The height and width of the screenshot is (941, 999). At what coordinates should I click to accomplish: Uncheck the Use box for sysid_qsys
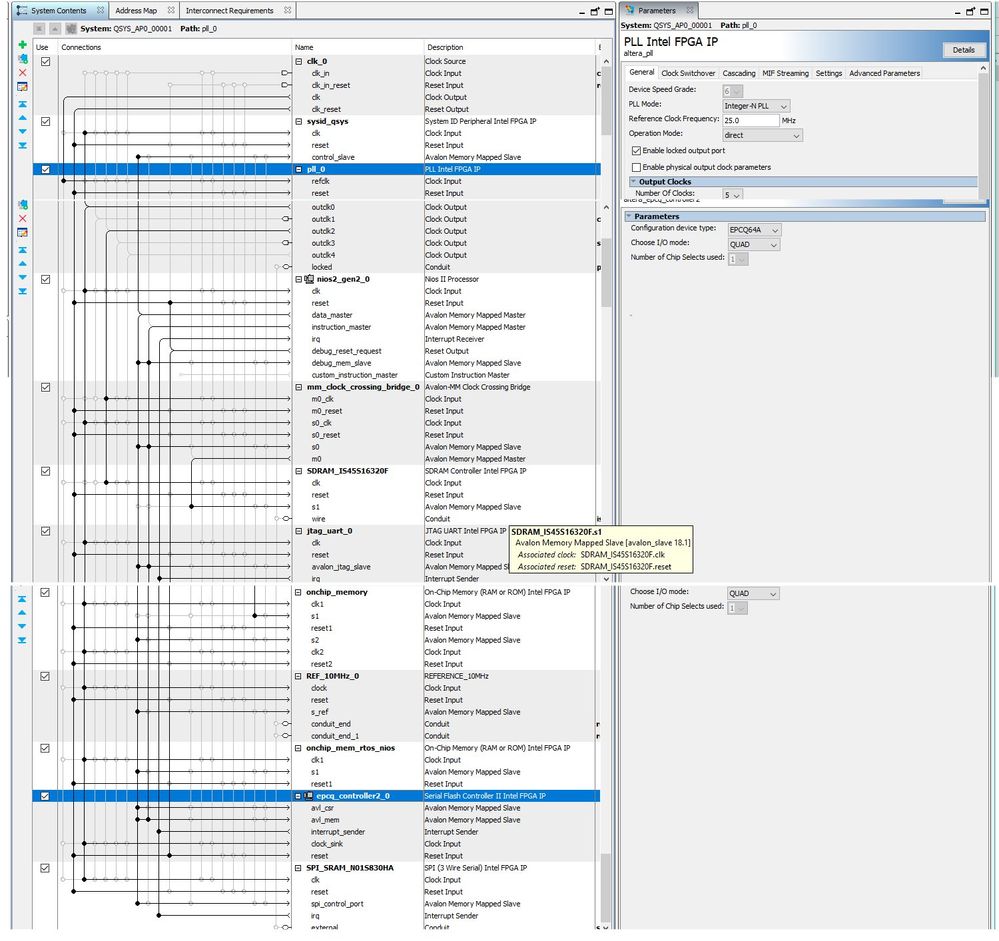[x=45, y=121]
